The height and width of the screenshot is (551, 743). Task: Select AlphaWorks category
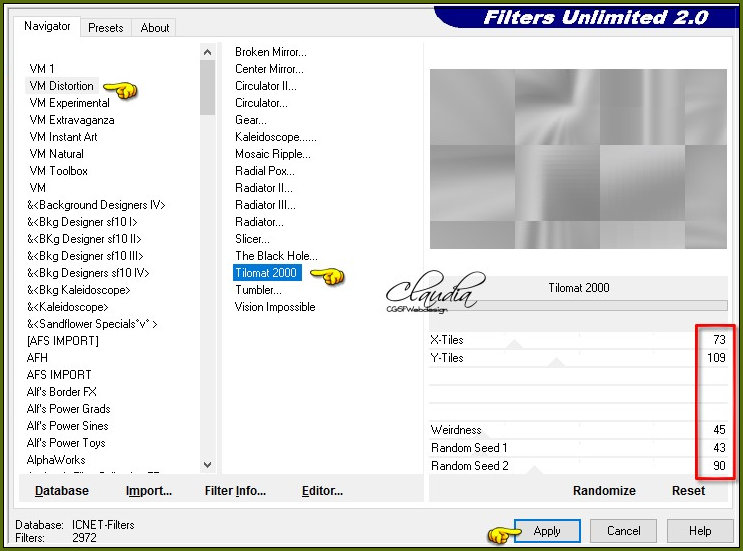point(56,460)
